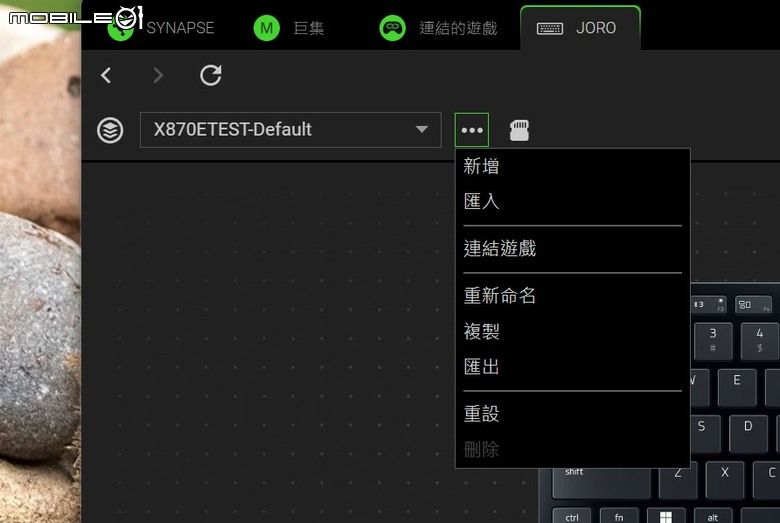This screenshot has width=780, height=523.
Task: Click the ctrl key on keyboard image
Action: click(x=572, y=516)
